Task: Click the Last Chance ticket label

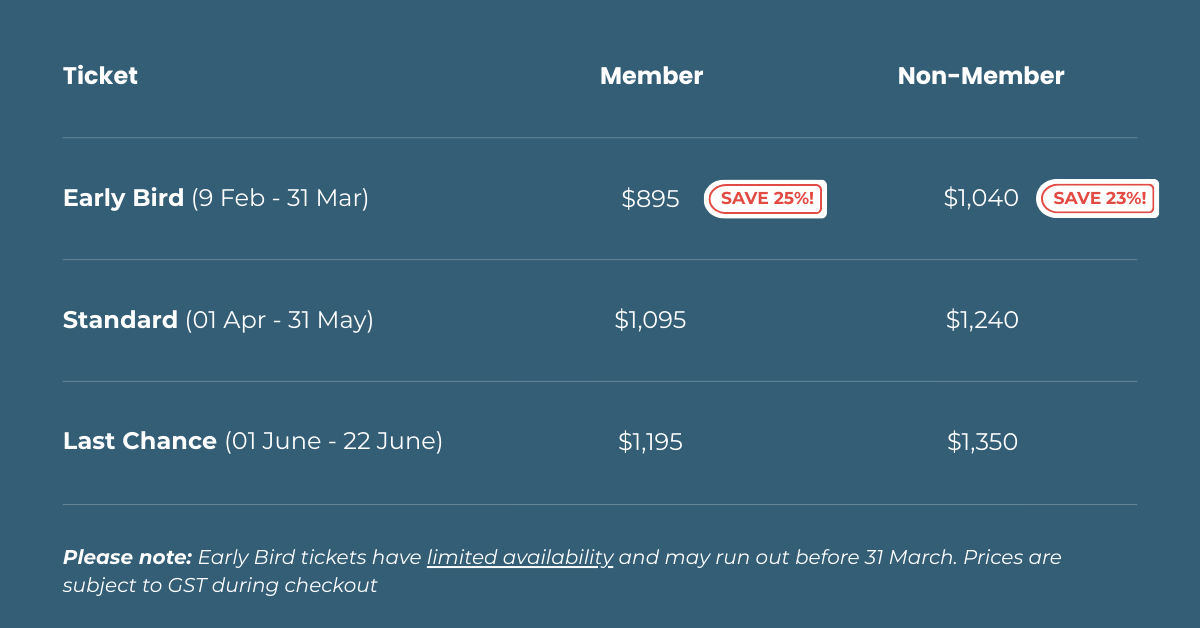Action: pos(140,441)
